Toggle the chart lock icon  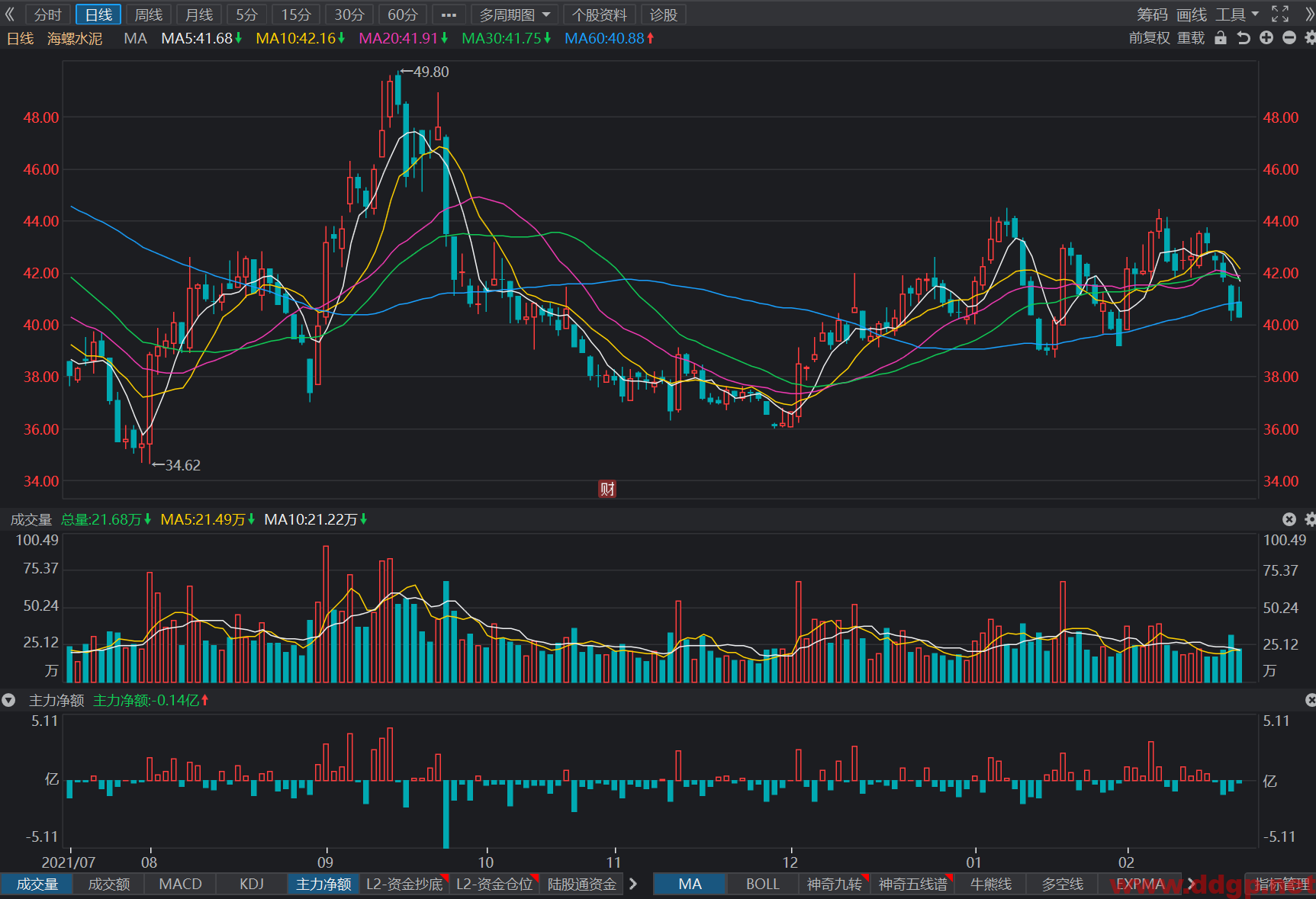pos(1221,38)
